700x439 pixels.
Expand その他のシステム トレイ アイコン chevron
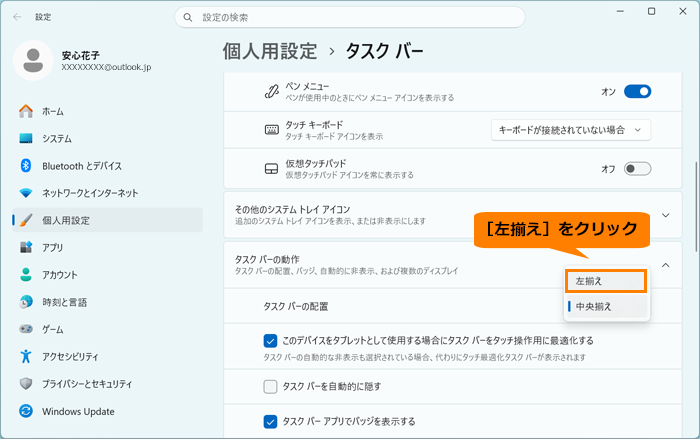click(666, 215)
